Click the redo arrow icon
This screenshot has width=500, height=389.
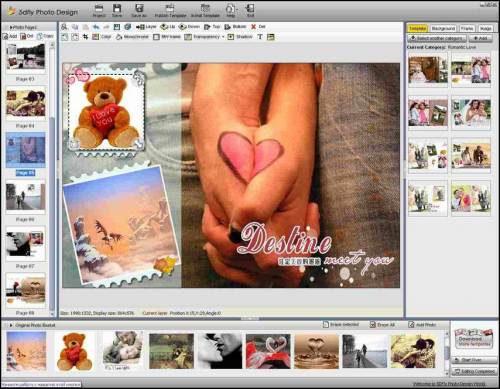106,27
